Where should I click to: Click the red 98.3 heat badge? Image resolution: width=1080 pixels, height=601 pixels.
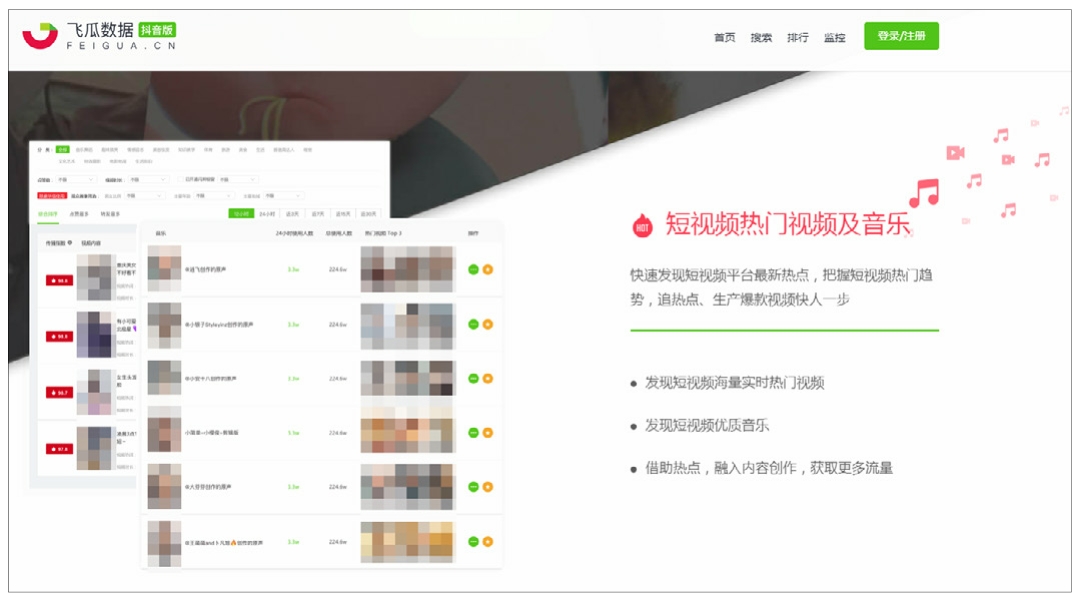click(x=59, y=336)
